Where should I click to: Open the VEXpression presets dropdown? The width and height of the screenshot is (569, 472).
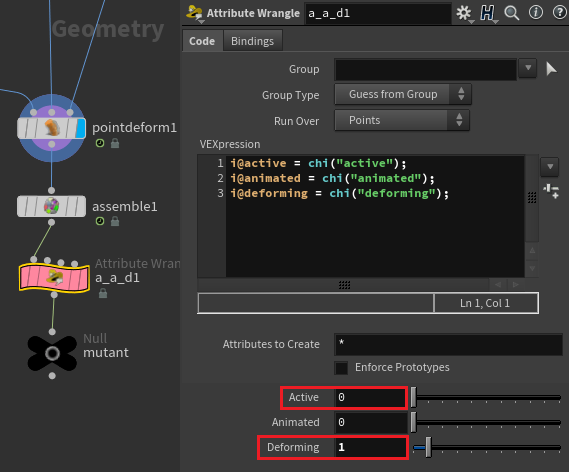coord(550,167)
